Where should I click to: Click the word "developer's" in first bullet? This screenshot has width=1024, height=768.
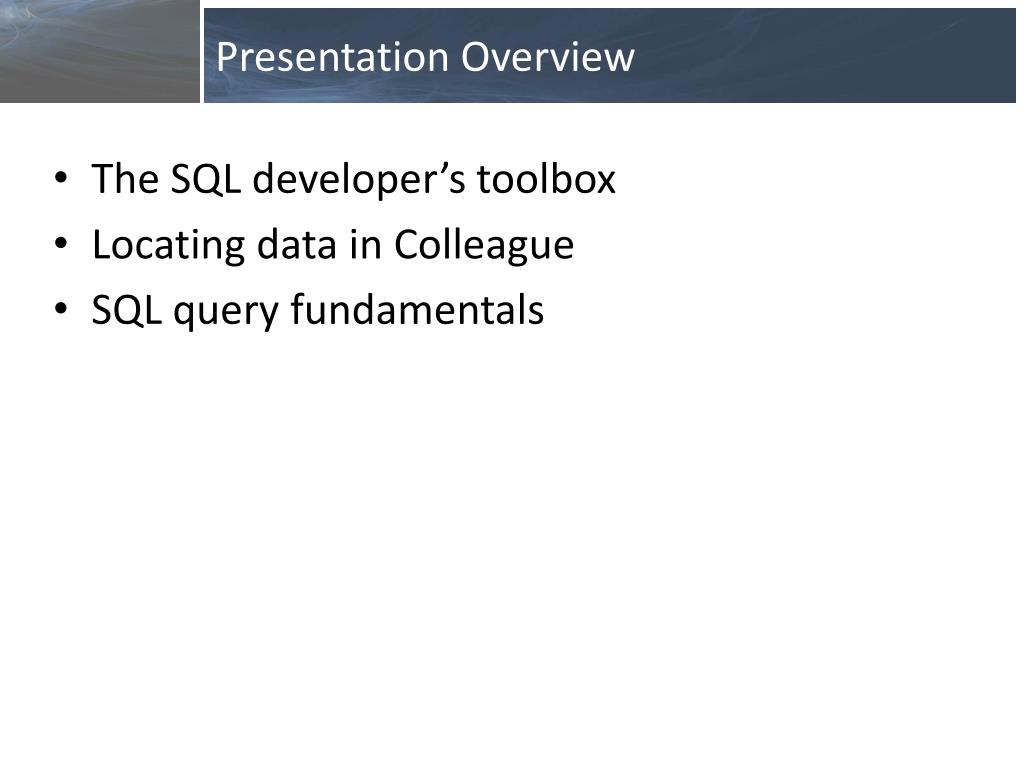pos(359,181)
